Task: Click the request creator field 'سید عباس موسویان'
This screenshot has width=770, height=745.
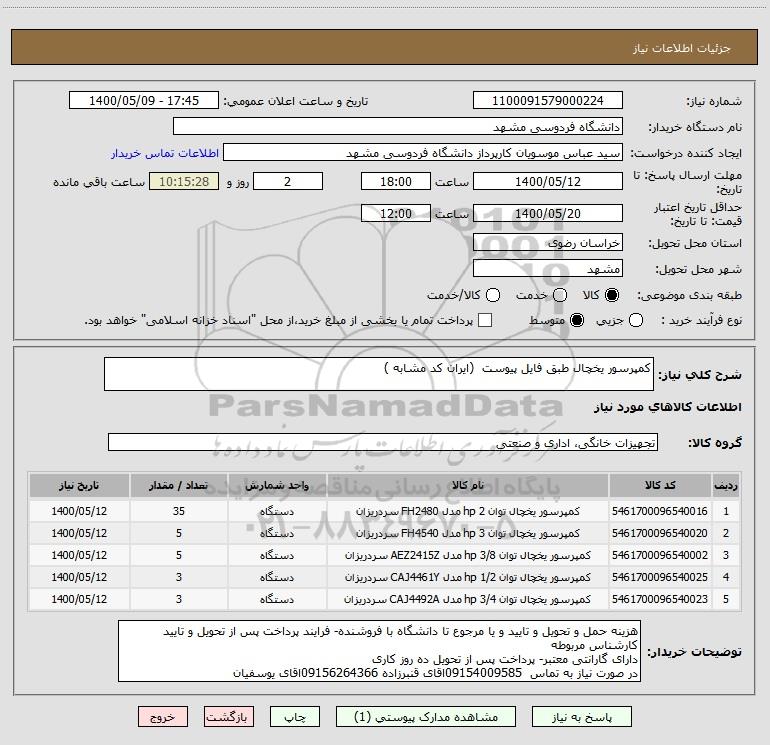Action: coord(423,152)
